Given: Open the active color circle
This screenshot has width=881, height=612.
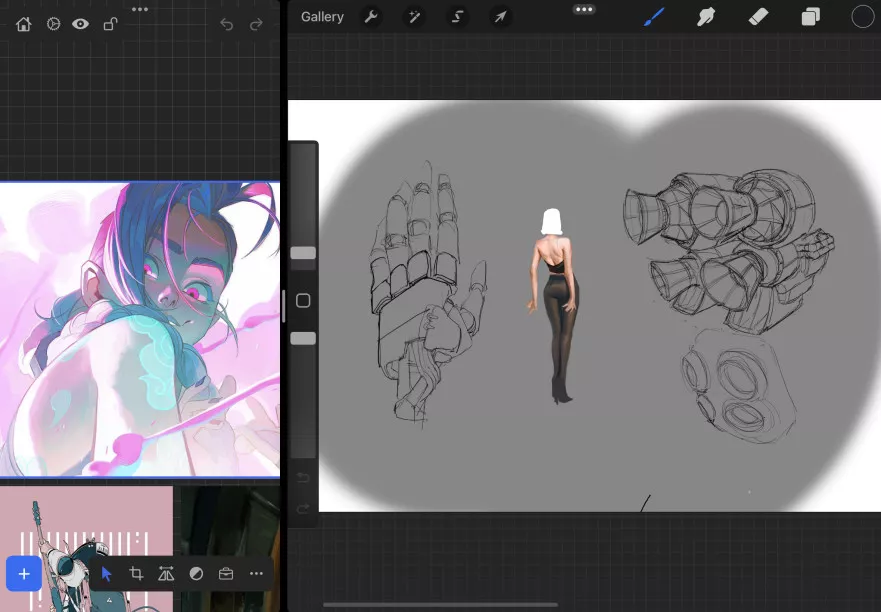Looking at the screenshot, I should tap(862, 17).
